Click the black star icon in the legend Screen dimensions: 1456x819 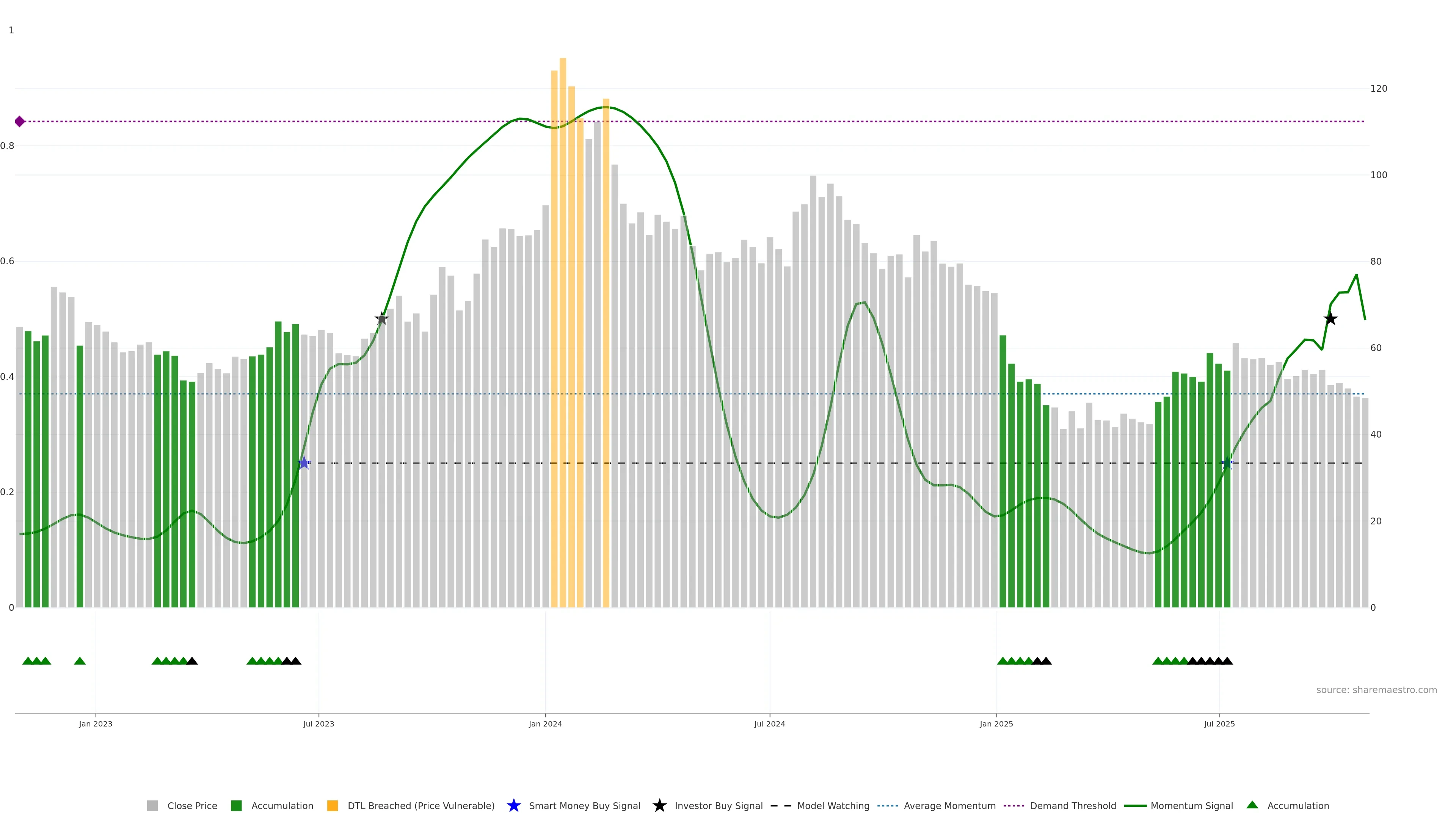click(x=659, y=805)
